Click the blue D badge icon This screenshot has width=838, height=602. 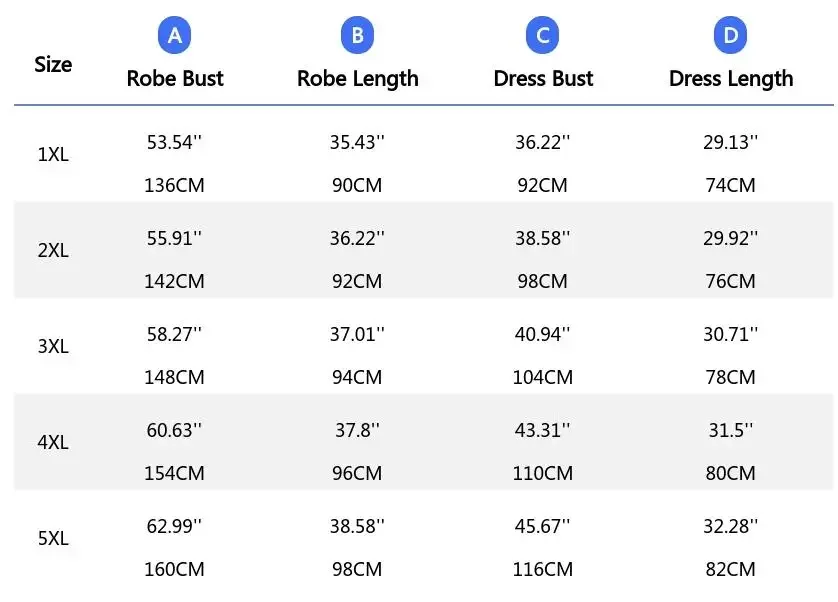(x=730, y=37)
